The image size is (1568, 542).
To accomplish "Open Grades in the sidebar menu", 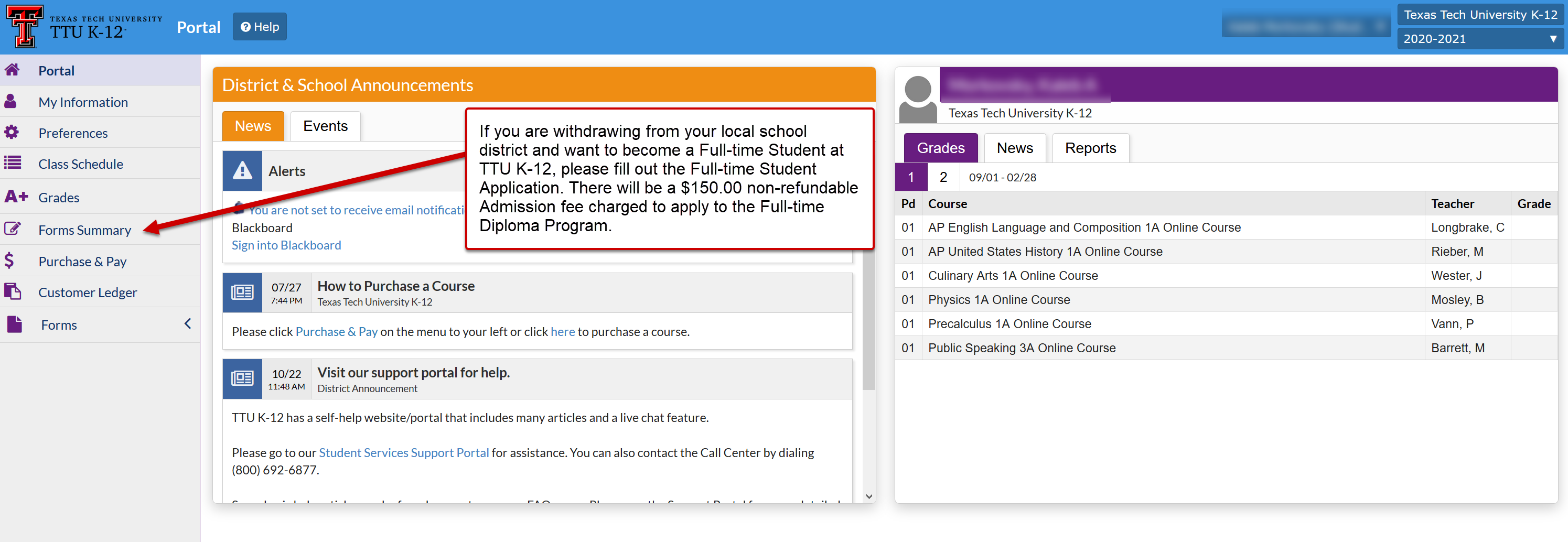I will click(100, 197).
